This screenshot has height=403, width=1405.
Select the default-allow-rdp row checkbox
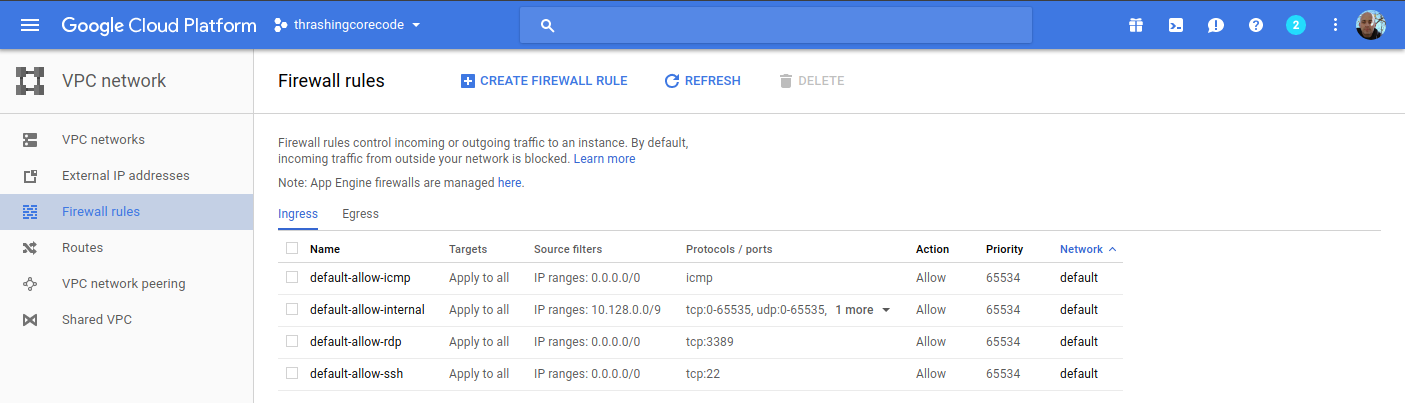(292, 341)
